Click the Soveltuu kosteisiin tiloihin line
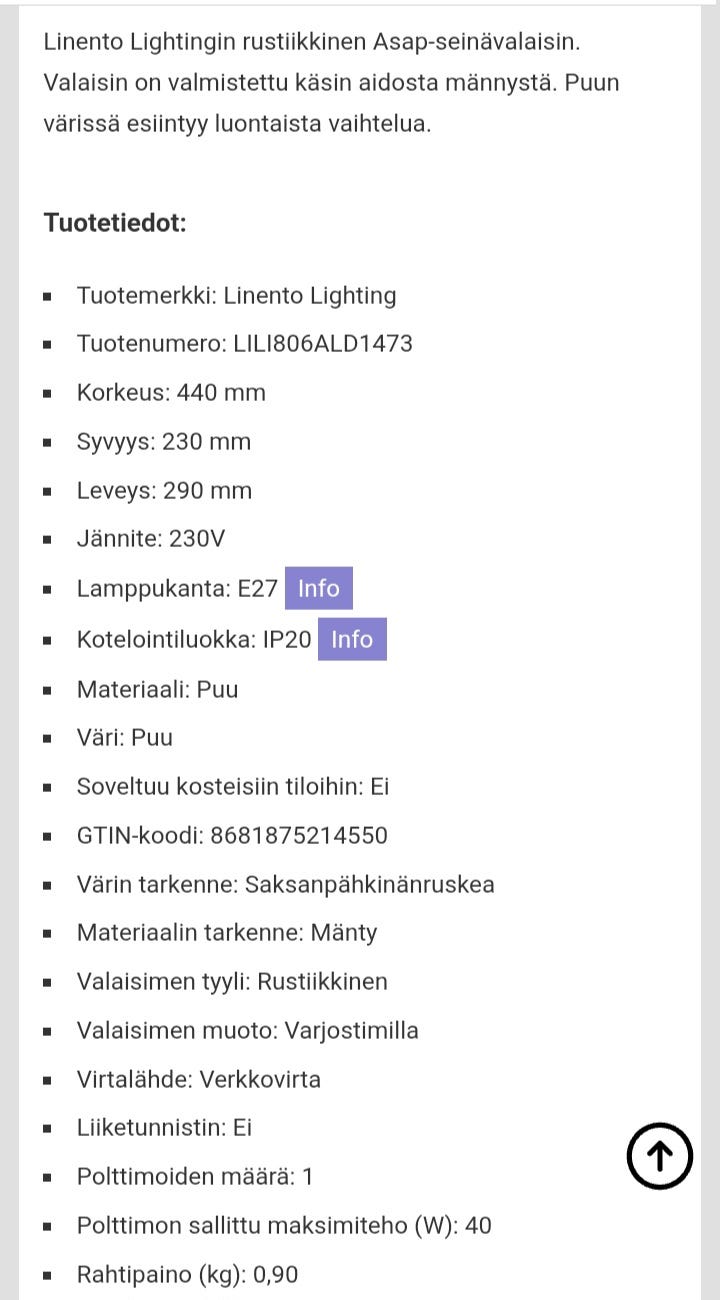This screenshot has width=720, height=1300. 232,787
